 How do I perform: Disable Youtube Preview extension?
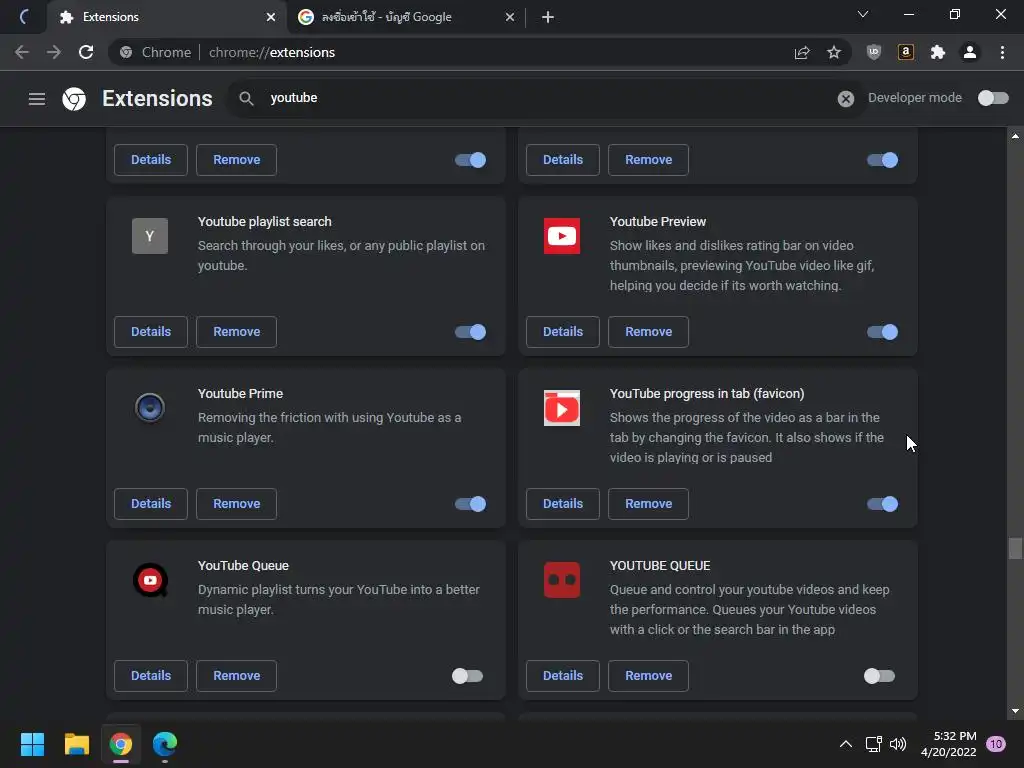point(882,332)
